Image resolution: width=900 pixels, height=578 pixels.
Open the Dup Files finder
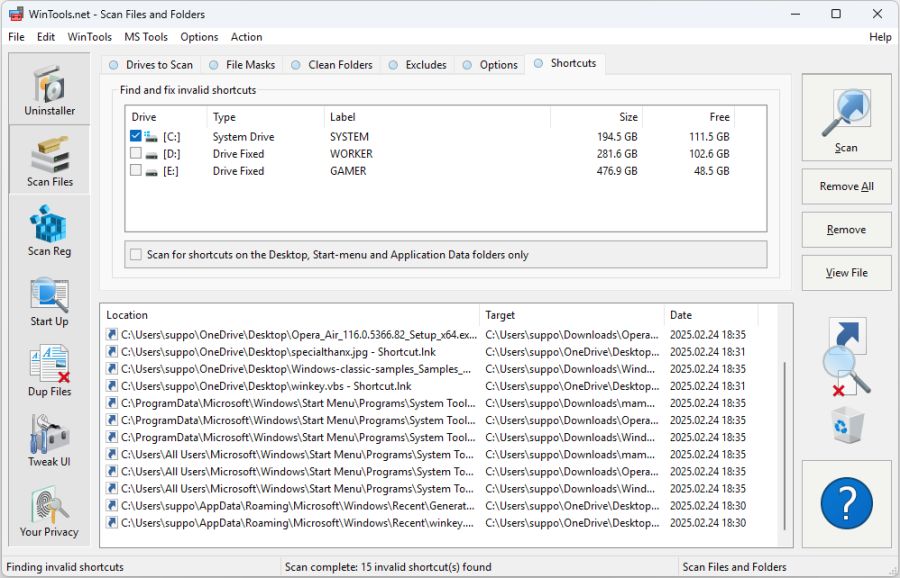pyautogui.click(x=48, y=370)
